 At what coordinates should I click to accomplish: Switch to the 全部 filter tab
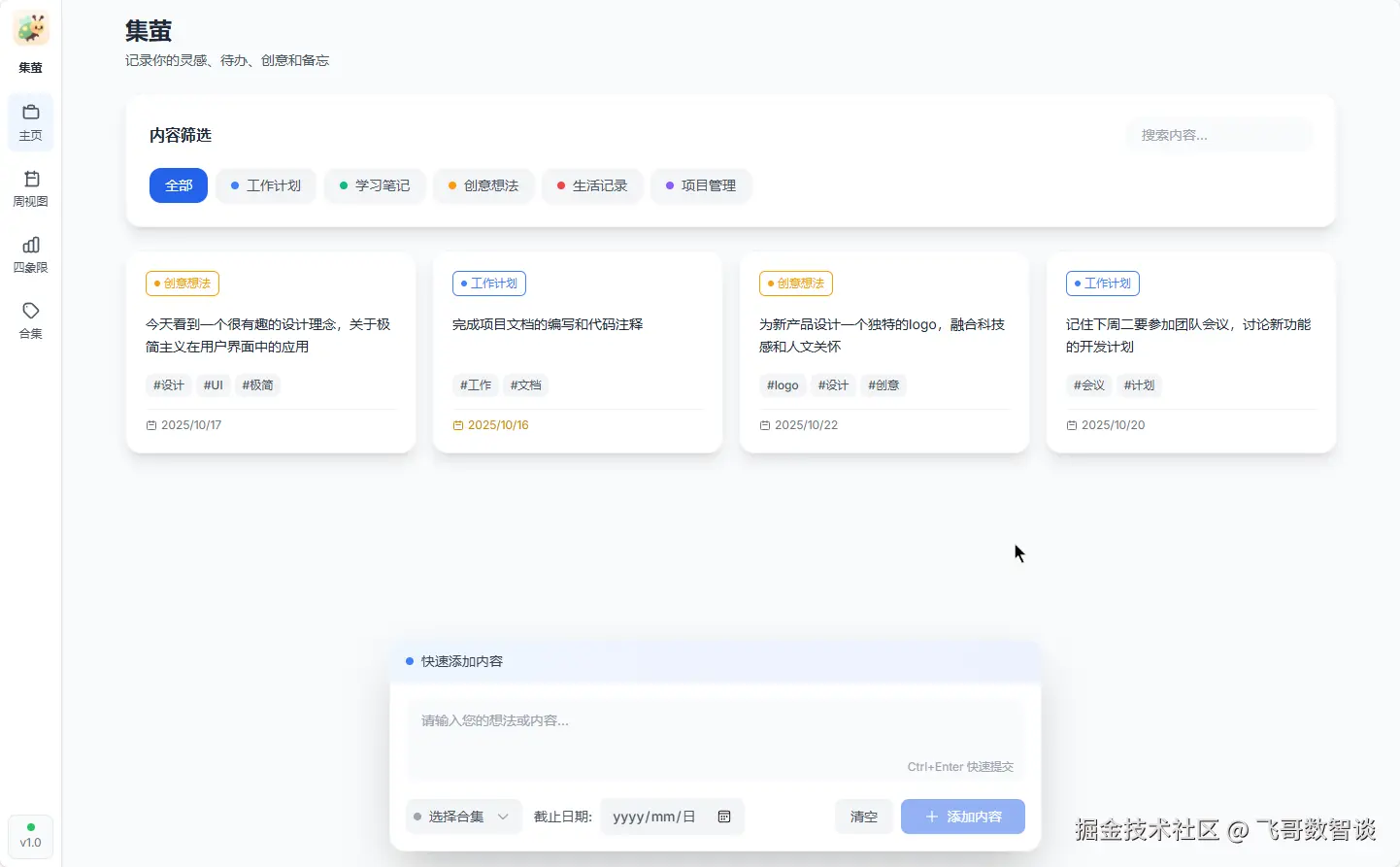point(178,185)
